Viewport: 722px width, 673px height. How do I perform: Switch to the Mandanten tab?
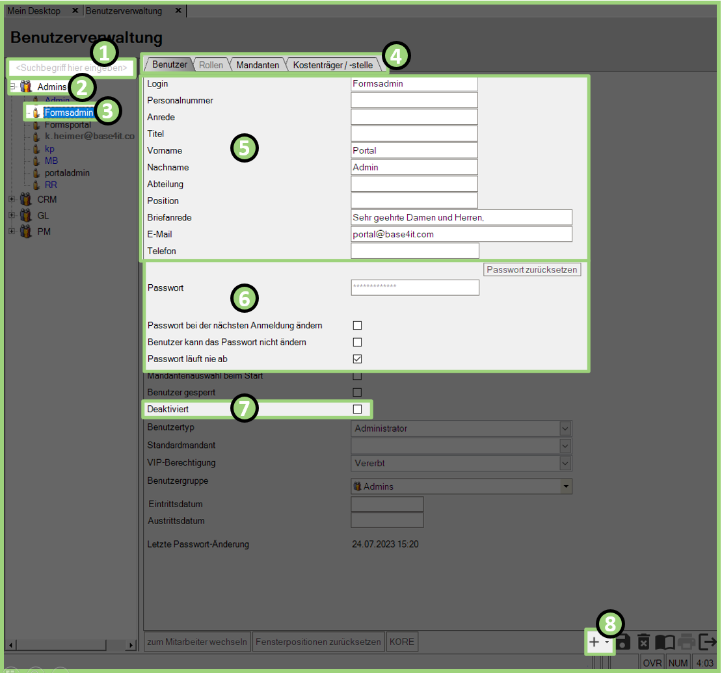click(x=257, y=65)
